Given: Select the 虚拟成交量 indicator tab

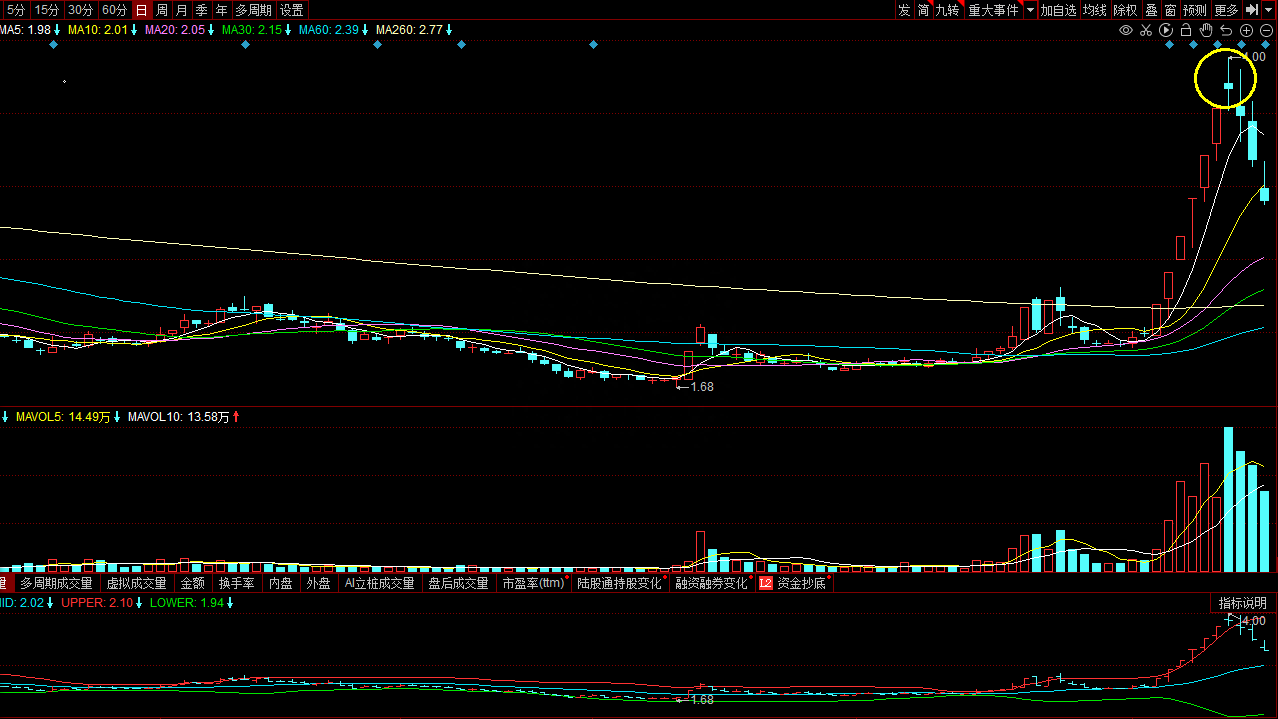Looking at the screenshot, I should 137,583.
